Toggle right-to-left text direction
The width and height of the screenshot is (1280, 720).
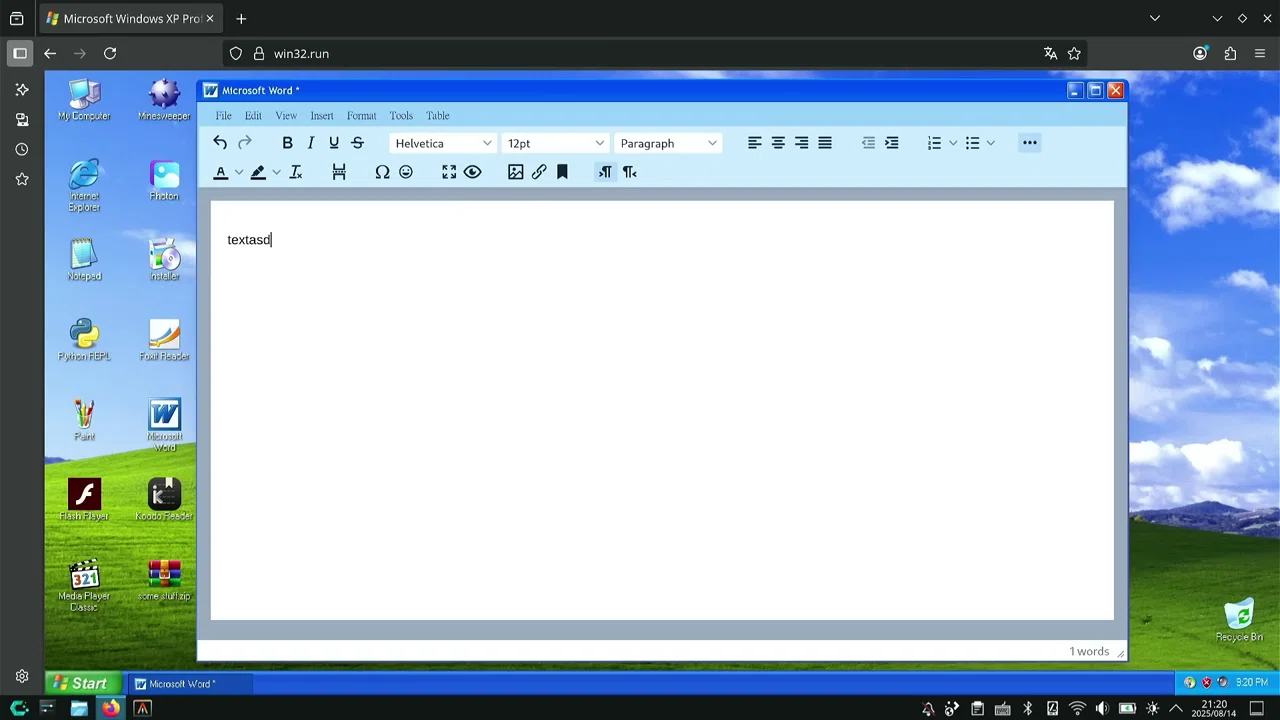[629, 172]
